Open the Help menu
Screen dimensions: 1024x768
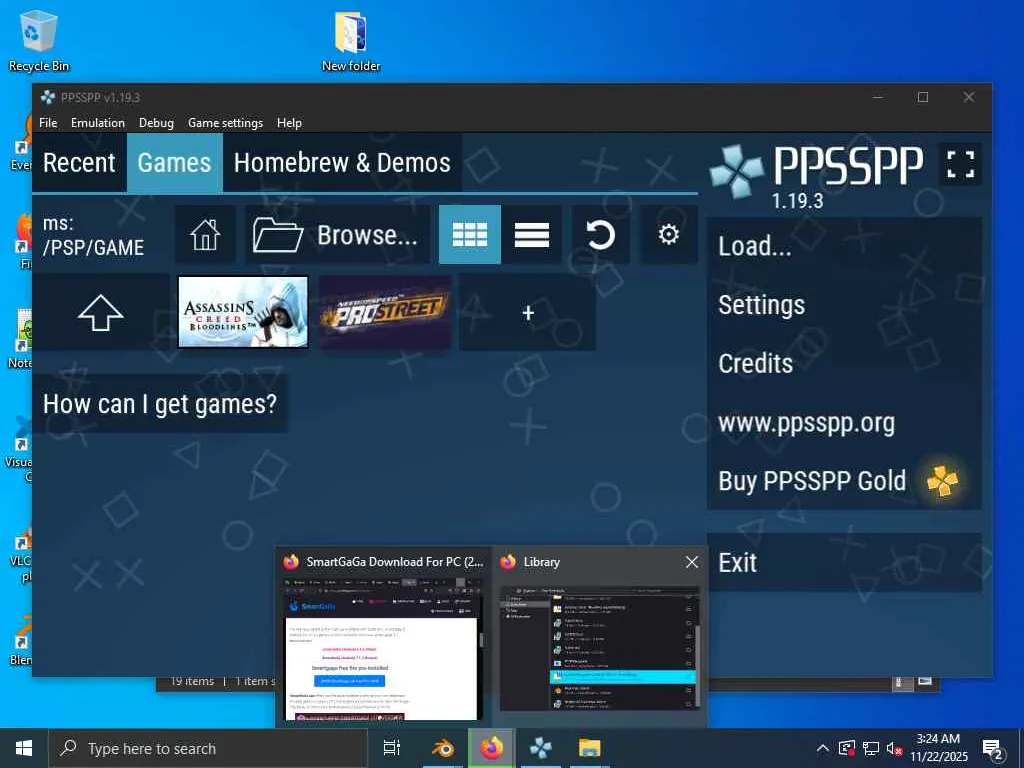pyautogui.click(x=289, y=123)
